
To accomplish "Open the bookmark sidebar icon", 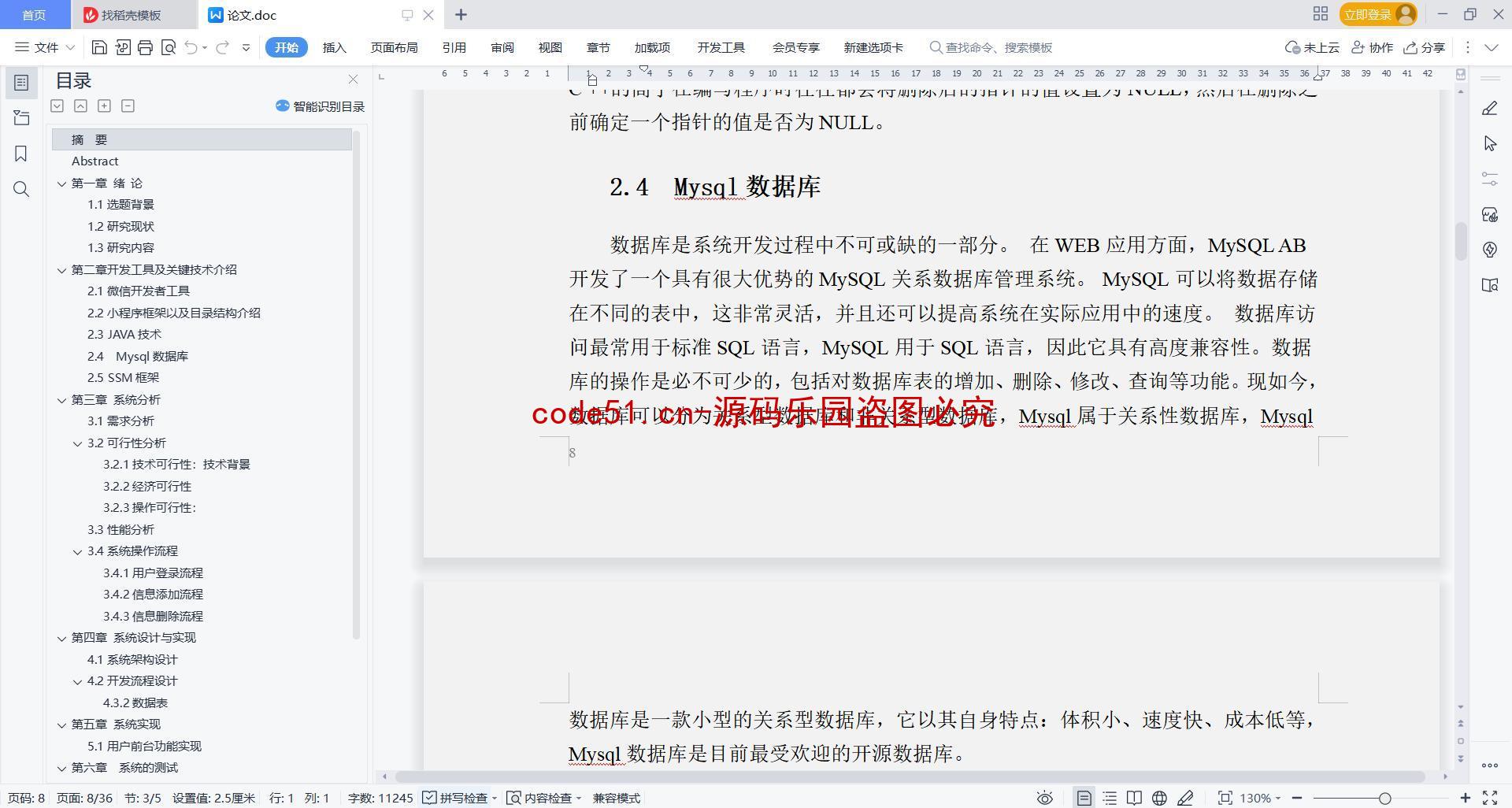I will point(21,154).
